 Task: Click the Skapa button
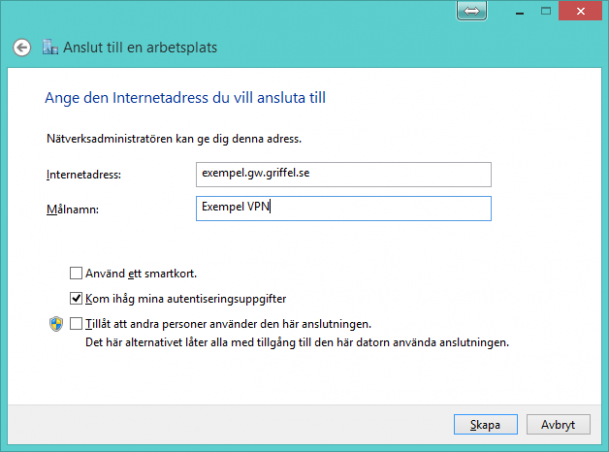[485, 424]
